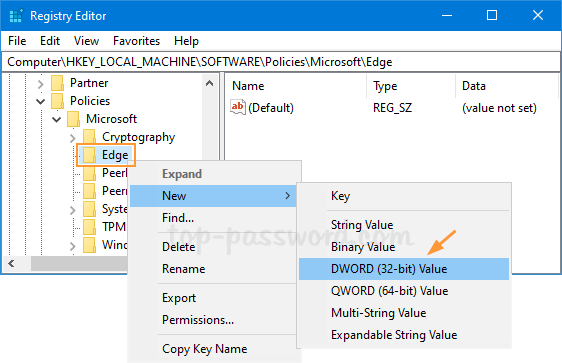Expand the Partner tree node
Viewport: 562px width, 363px height.
click(x=41, y=84)
